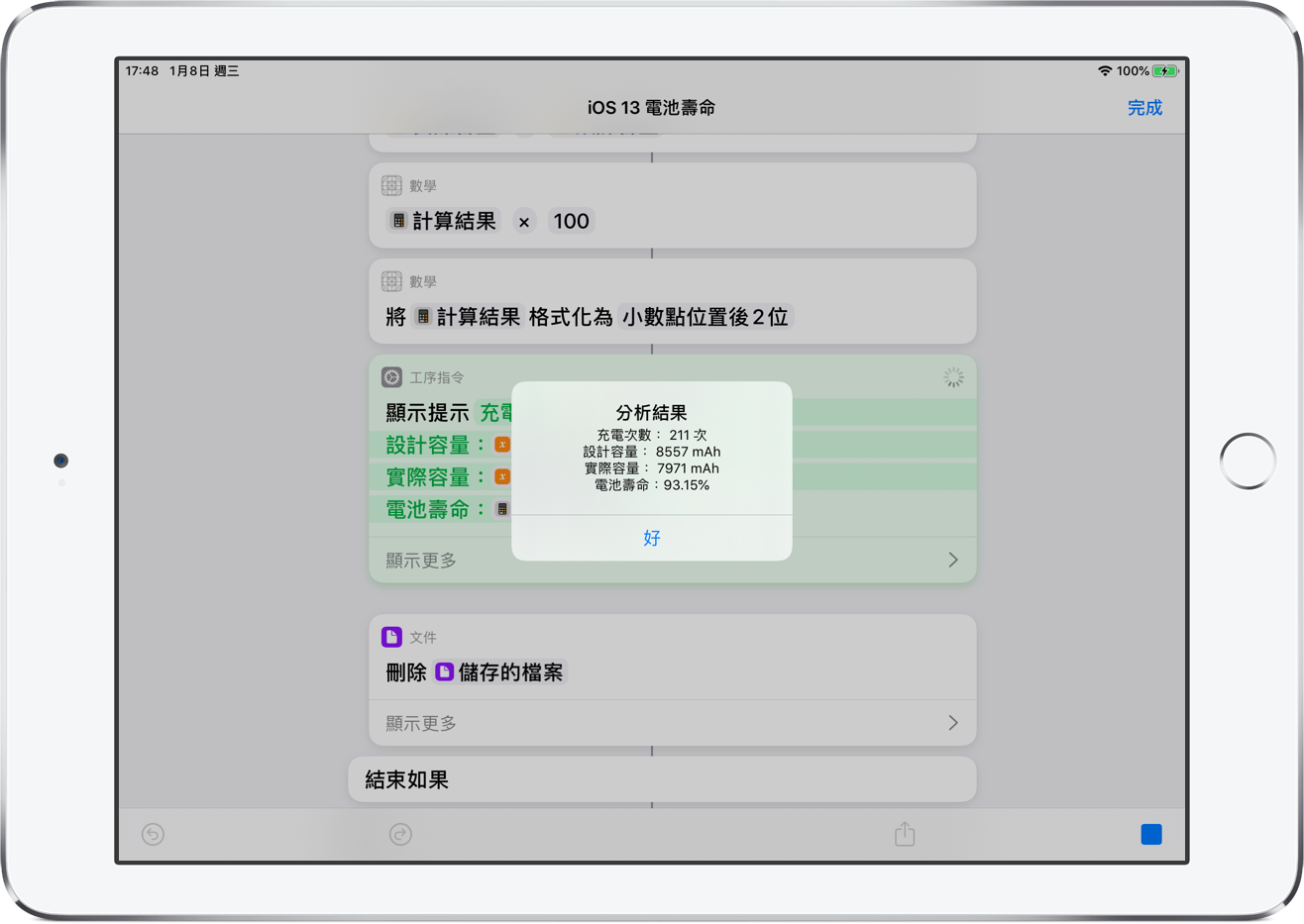Tap the 設計容量 variable token
Viewport: 1304px width, 924px height.
[502, 445]
